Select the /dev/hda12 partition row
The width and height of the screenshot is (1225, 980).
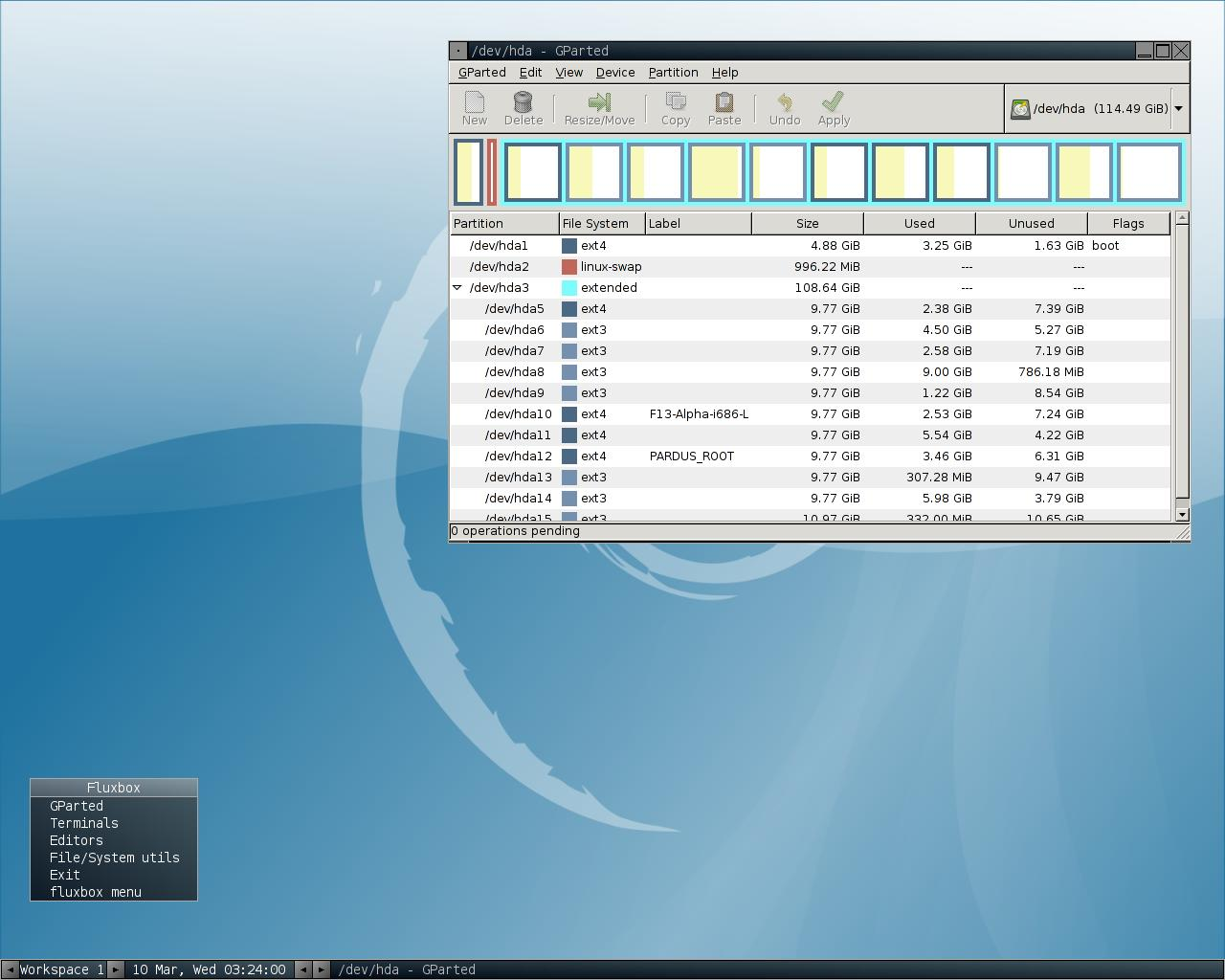pyautogui.click(x=811, y=457)
